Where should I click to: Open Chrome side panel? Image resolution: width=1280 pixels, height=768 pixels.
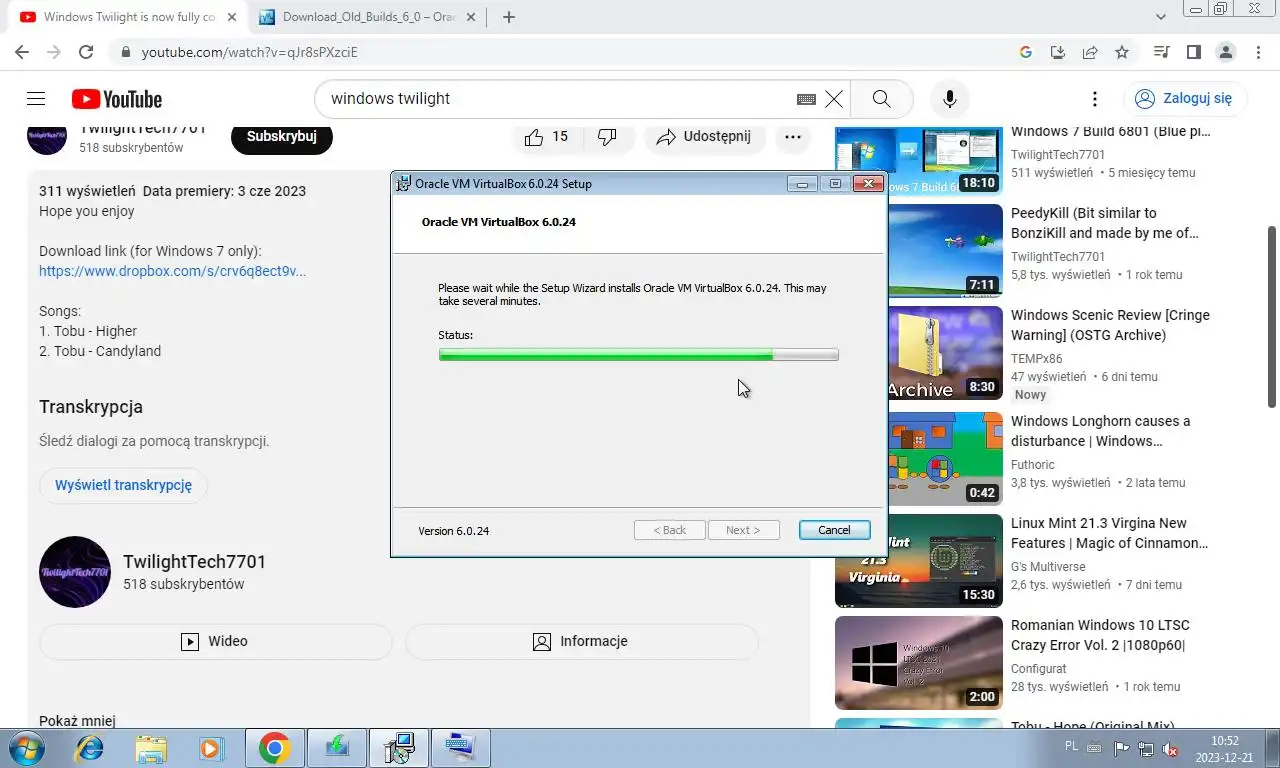point(1193,52)
